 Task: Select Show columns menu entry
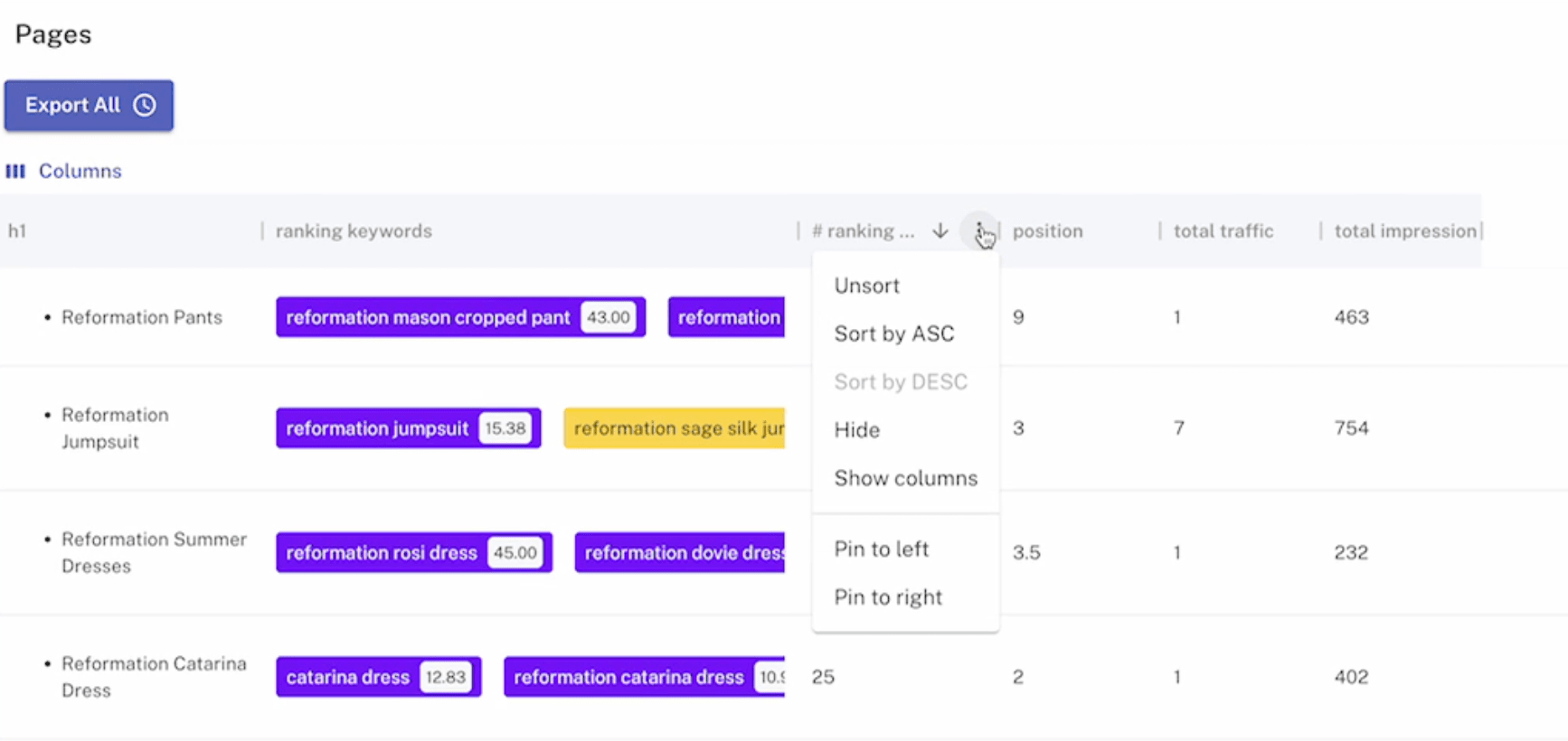[906, 478]
